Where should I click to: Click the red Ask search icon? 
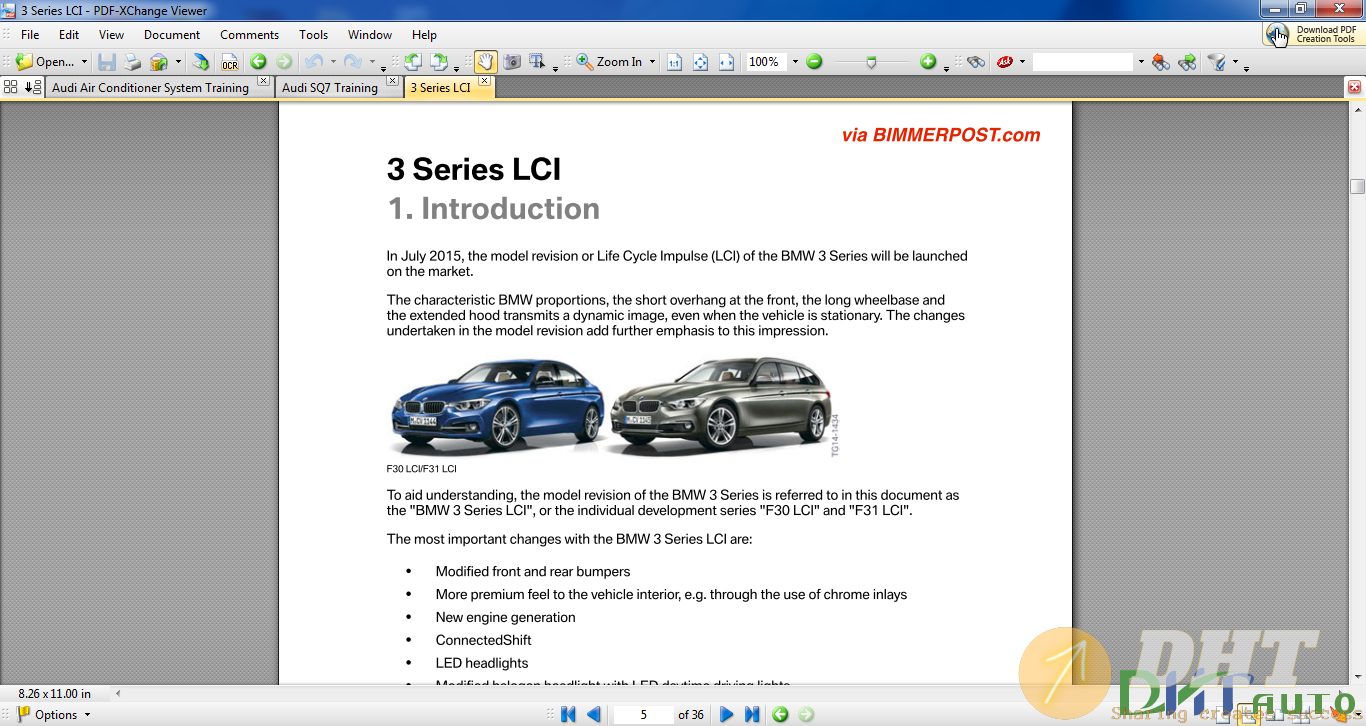1005,62
